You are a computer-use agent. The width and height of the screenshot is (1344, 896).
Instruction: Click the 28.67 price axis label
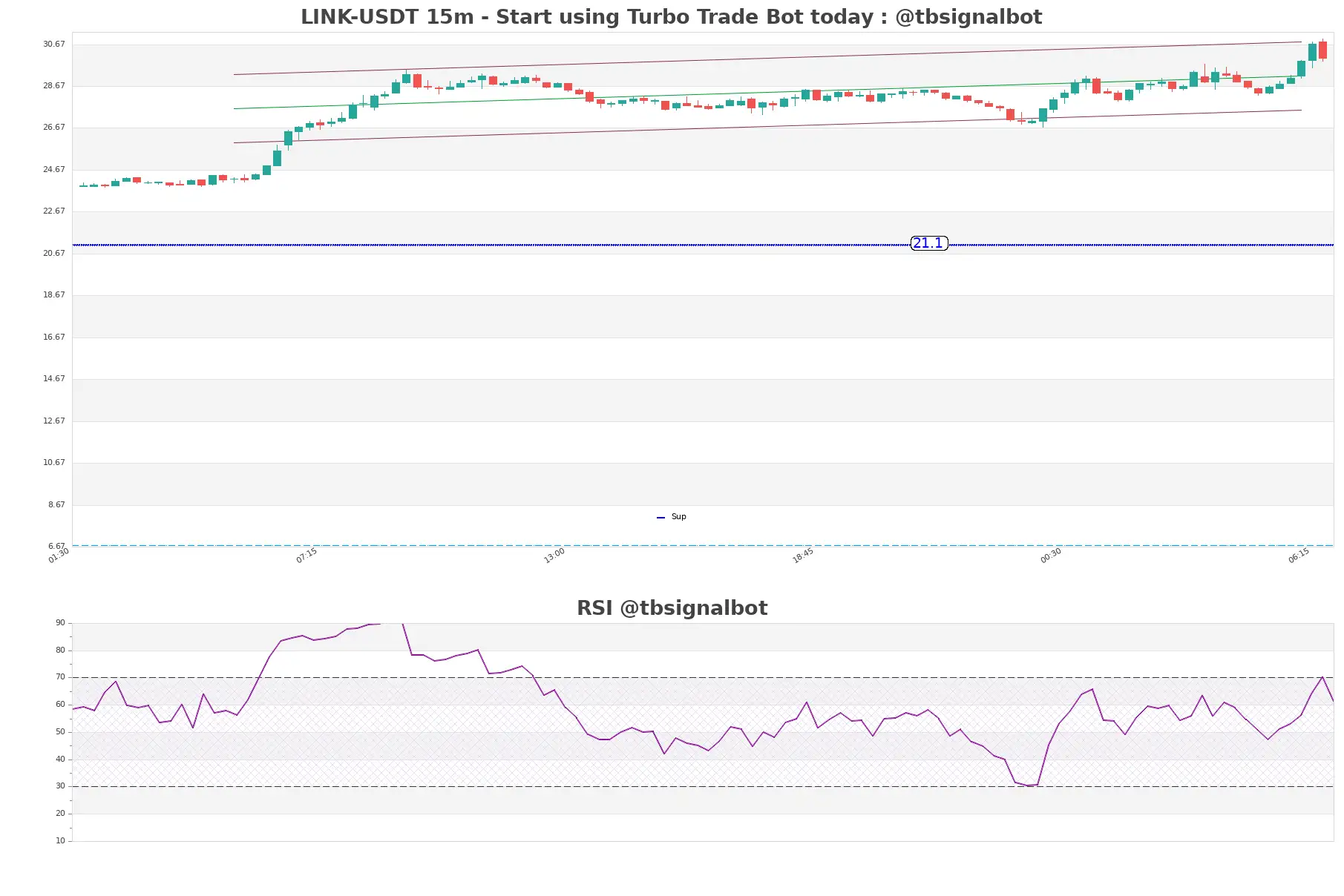pyautogui.click(x=54, y=86)
